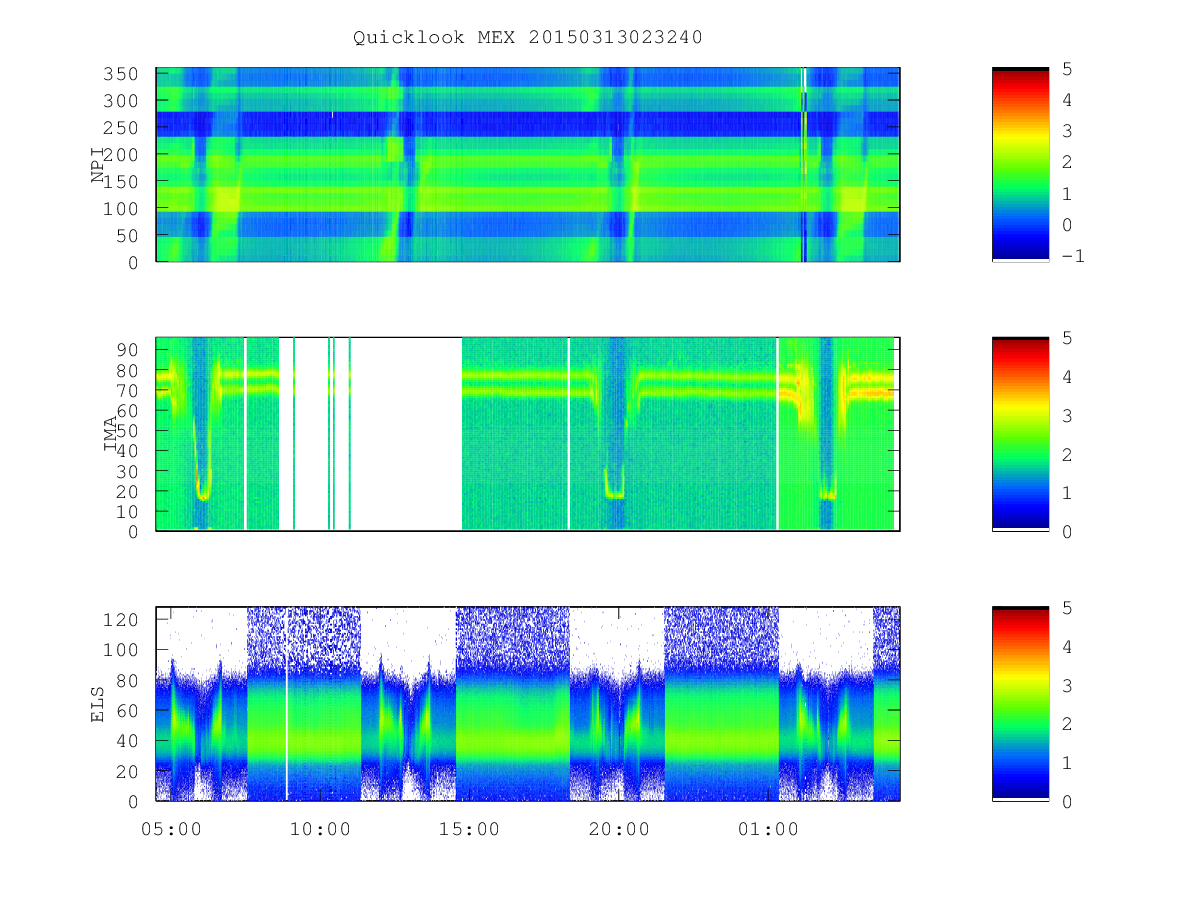Click the IMA color scale bar
This screenshot has height=900, width=1200.
click(1020, 434)
